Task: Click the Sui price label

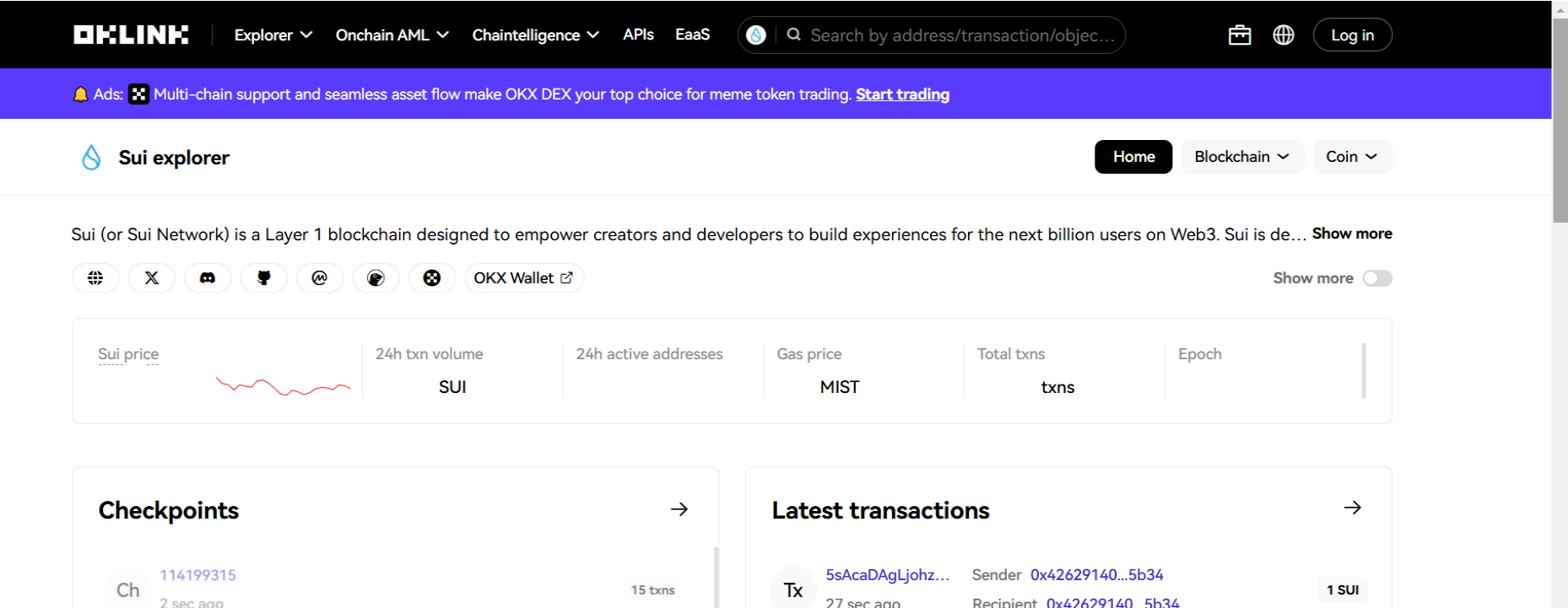Action: pos(128,354)
